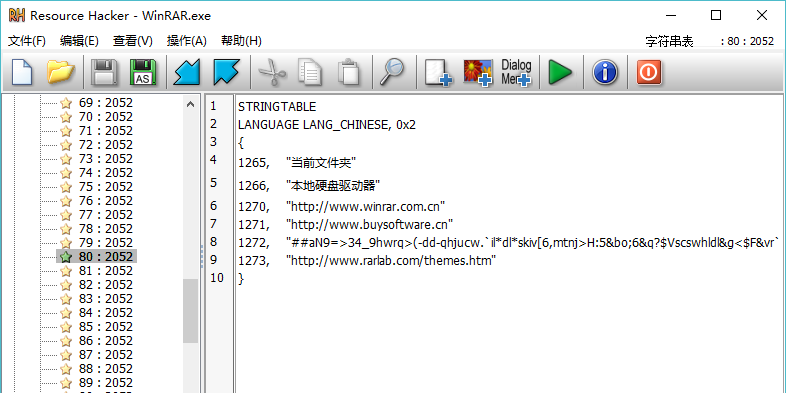This screenshot has height=393, width=786.
Task: Select tree item 88 : 2052
Action: point(106,369)
